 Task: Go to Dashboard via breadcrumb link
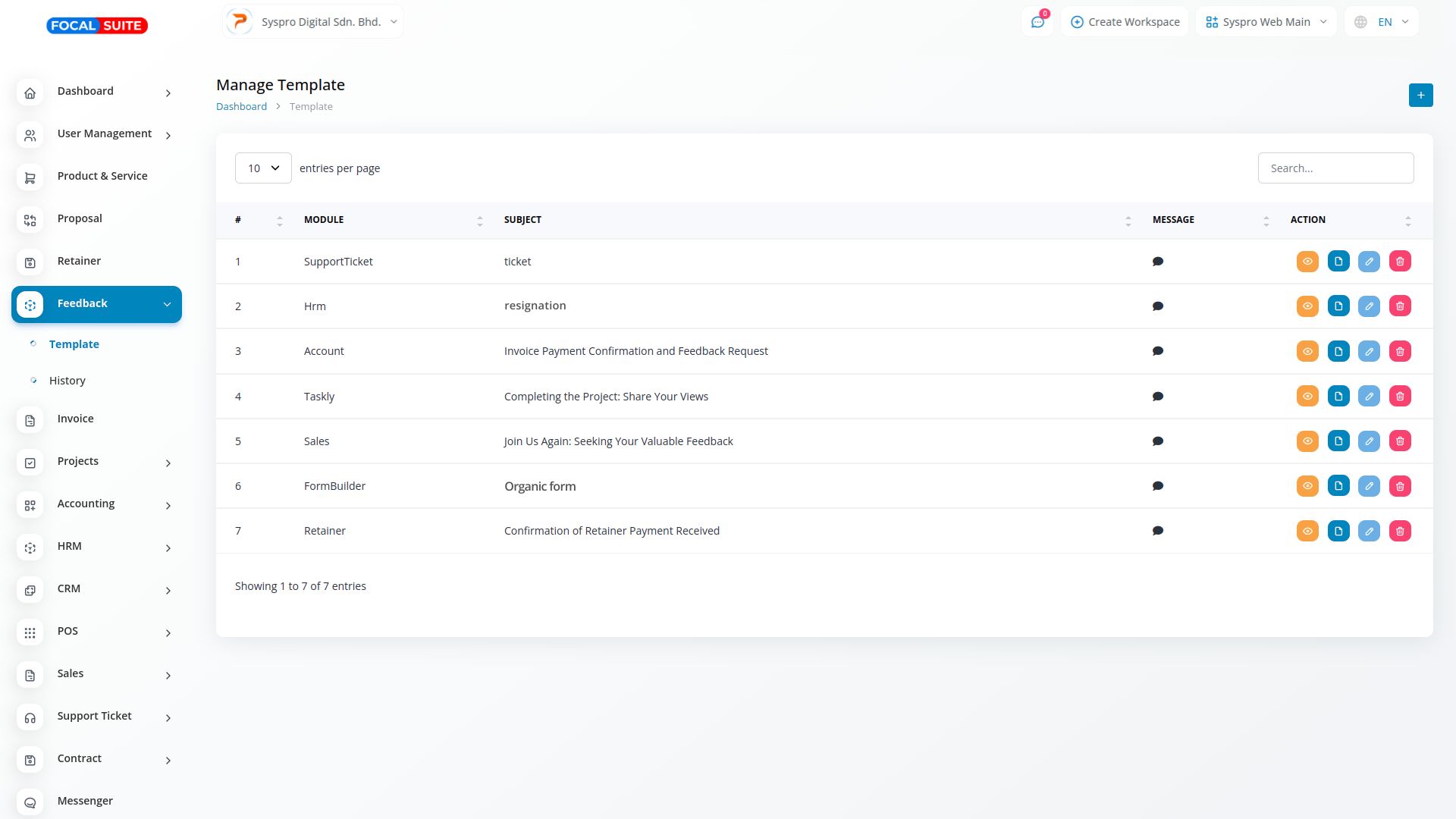tap(241, 107)
